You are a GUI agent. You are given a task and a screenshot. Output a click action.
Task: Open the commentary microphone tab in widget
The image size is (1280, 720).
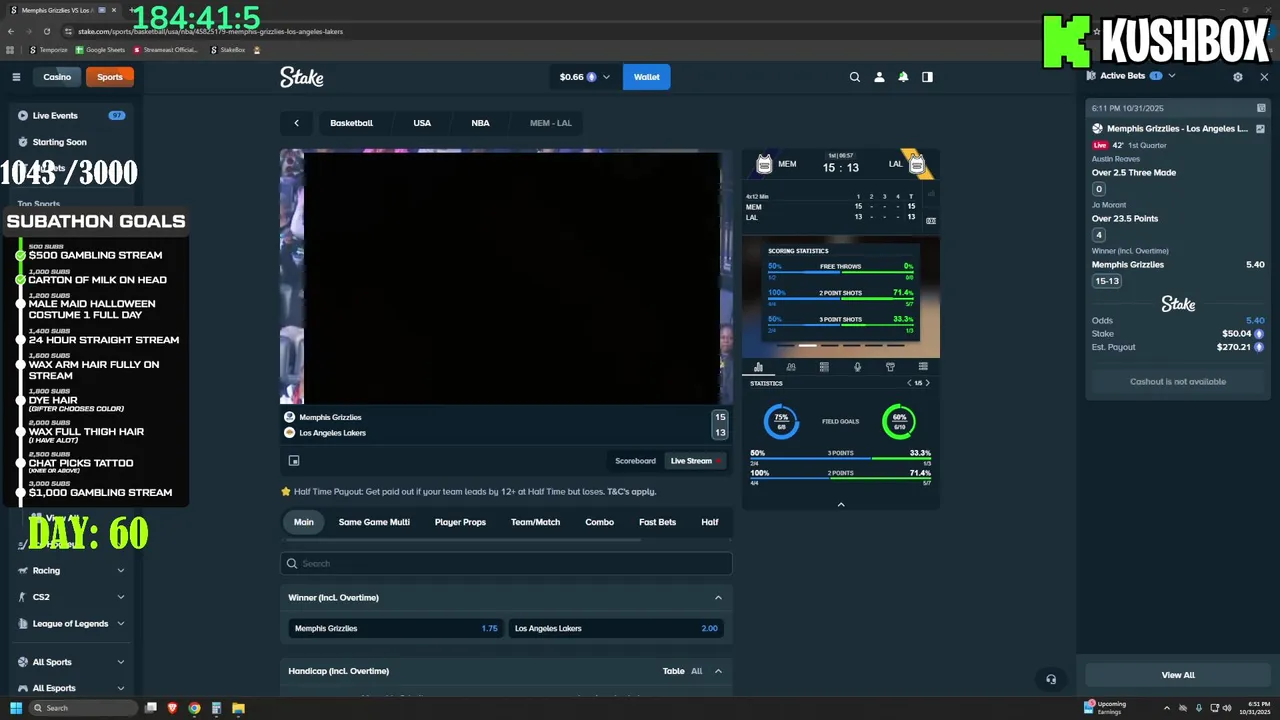[x=857, y=367]
